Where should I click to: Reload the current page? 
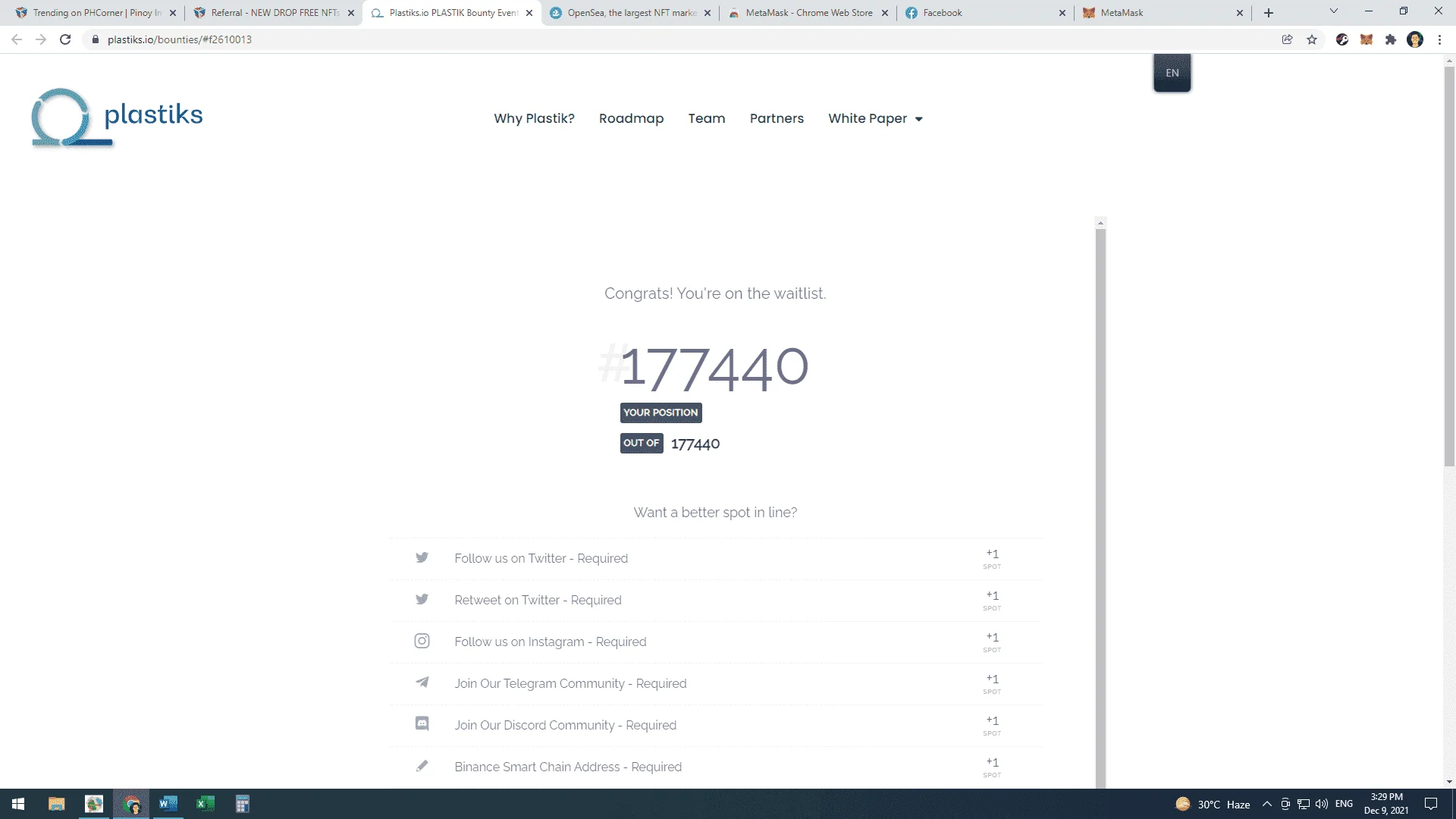(x=65, y=39)
